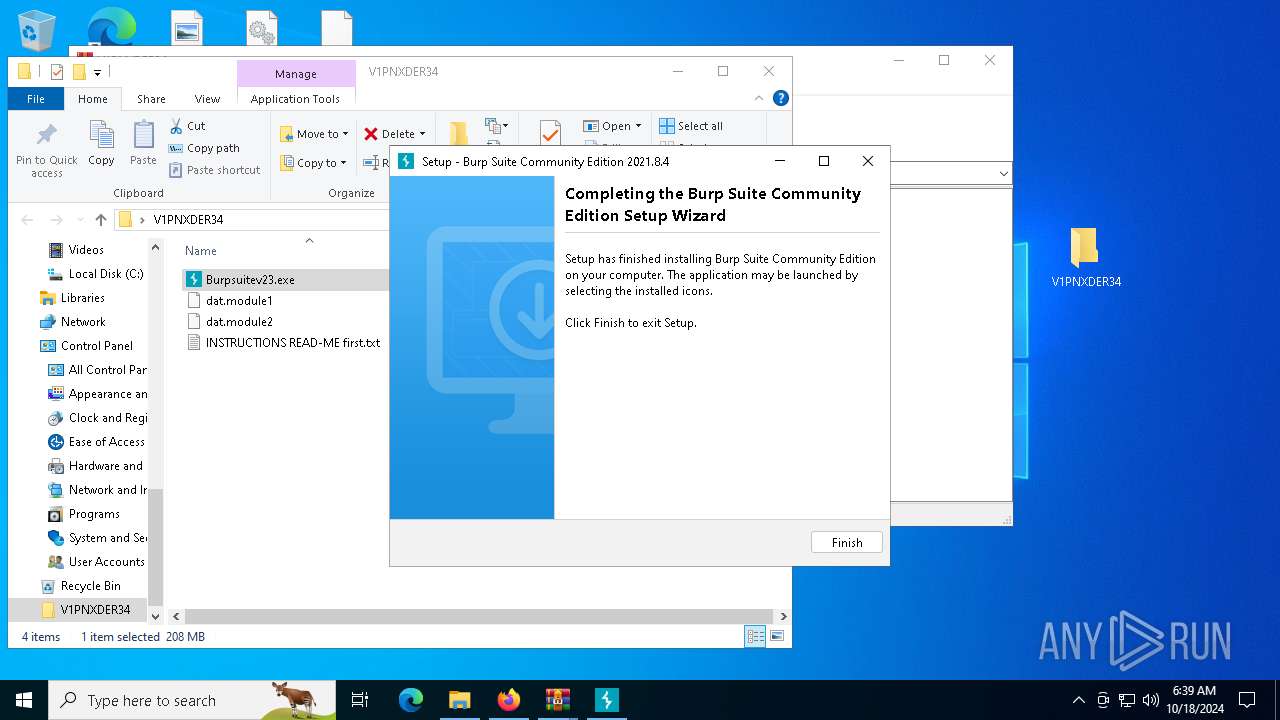The image size is (1280, 720).
Task: Switch to the View ribbon tab
Action: pyautogui.click(x=207, y=99)
